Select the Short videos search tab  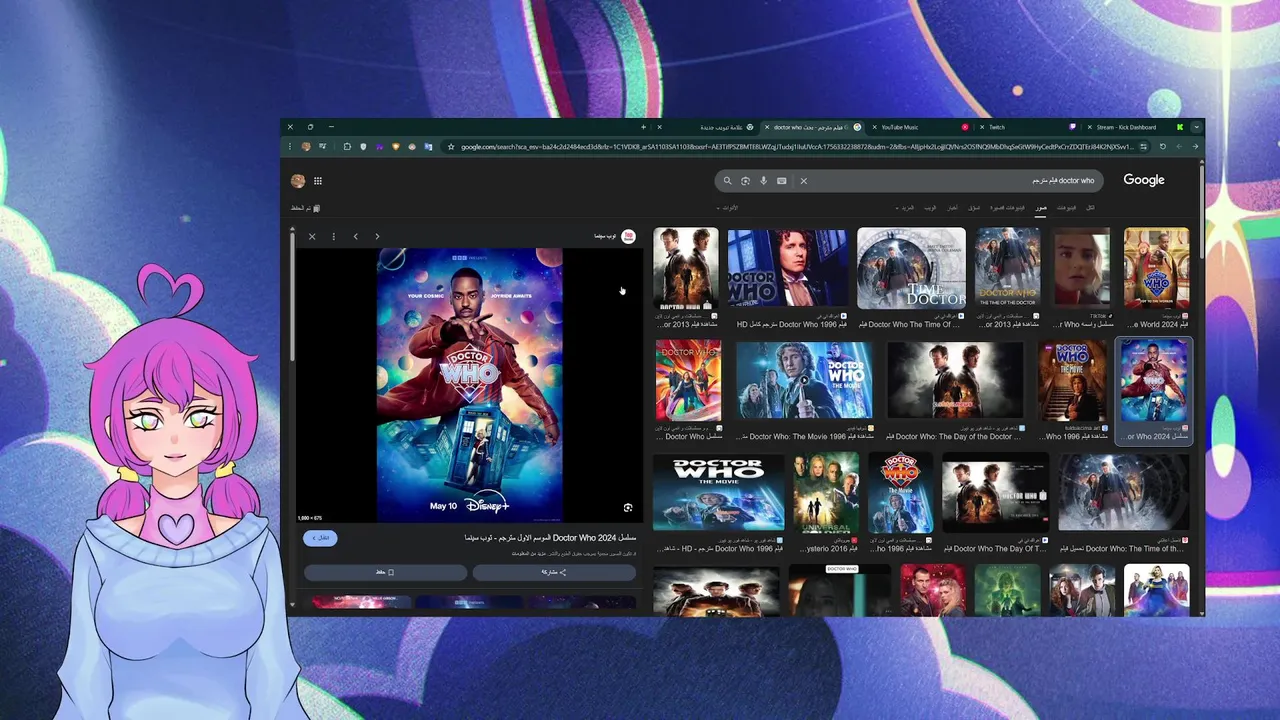(x=1008, y=208)
